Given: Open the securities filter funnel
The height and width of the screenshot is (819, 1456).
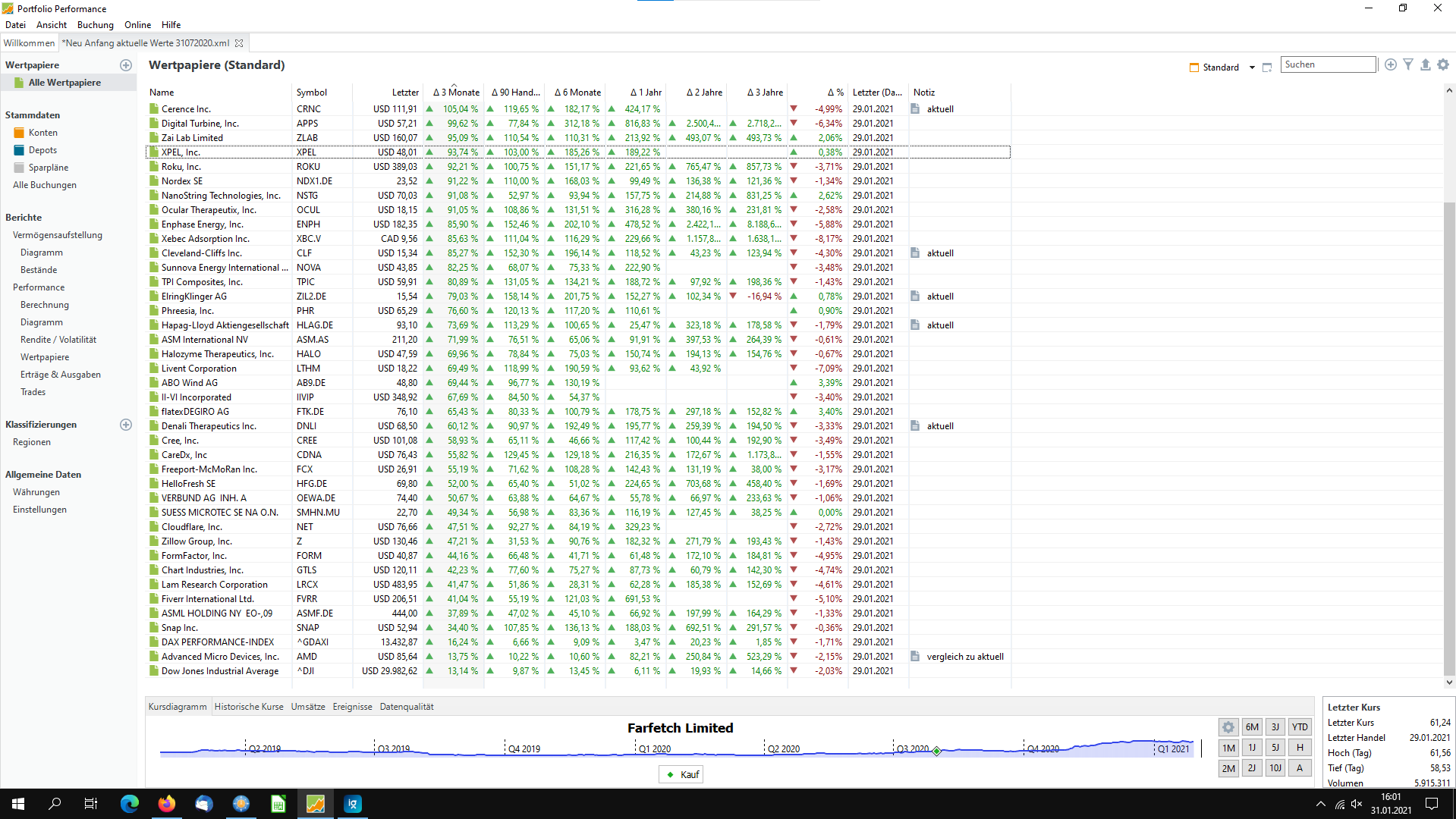Looking at the screenshot, I should point(1408,65).
